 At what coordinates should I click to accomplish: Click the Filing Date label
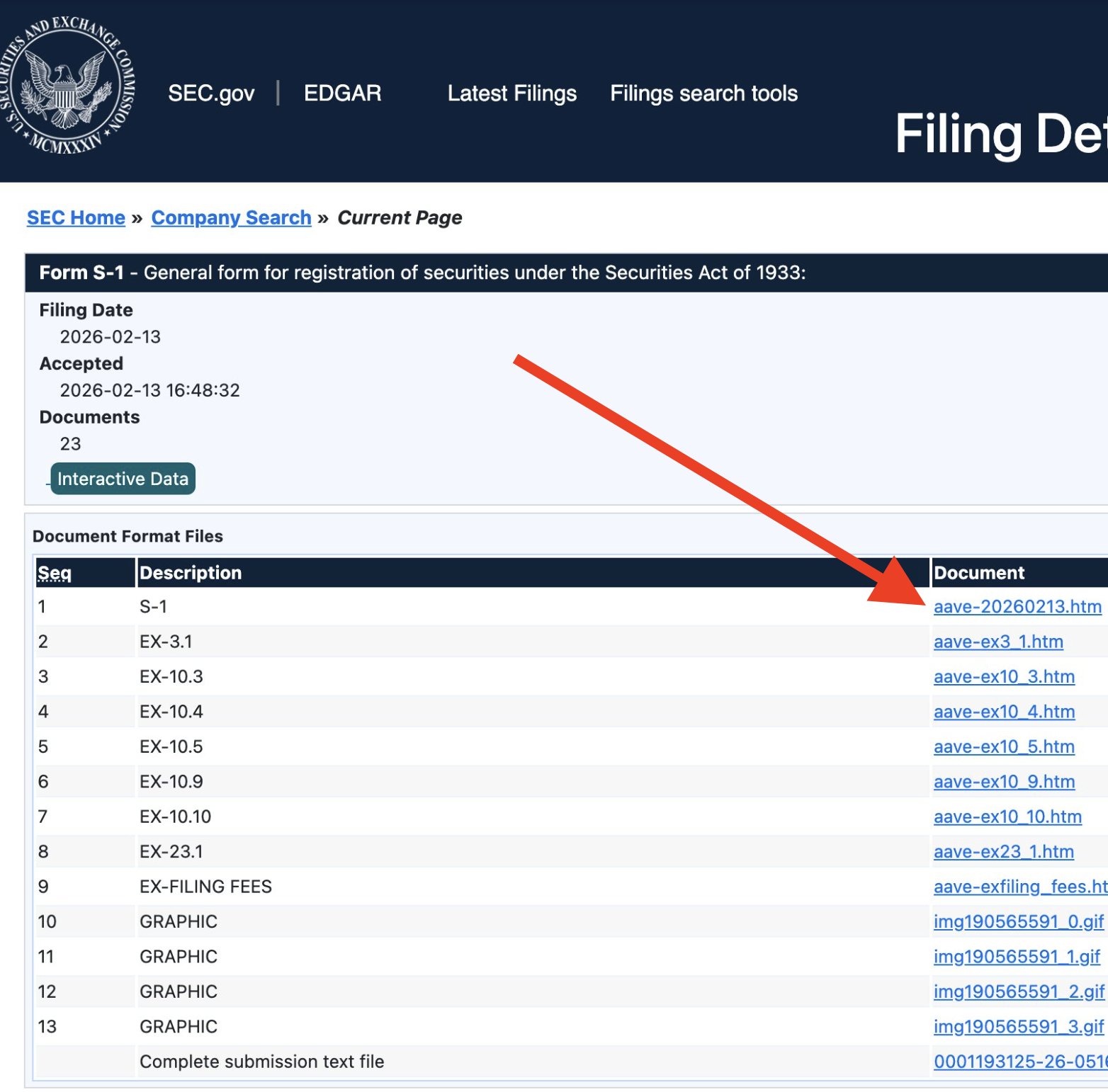pos(86,310)
